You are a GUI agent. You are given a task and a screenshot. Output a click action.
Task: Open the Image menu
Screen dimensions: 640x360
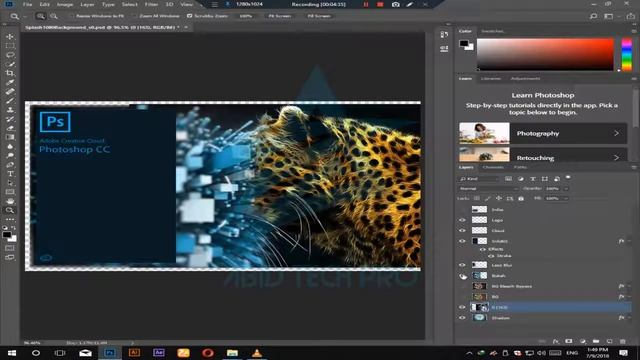coord(64,4)
